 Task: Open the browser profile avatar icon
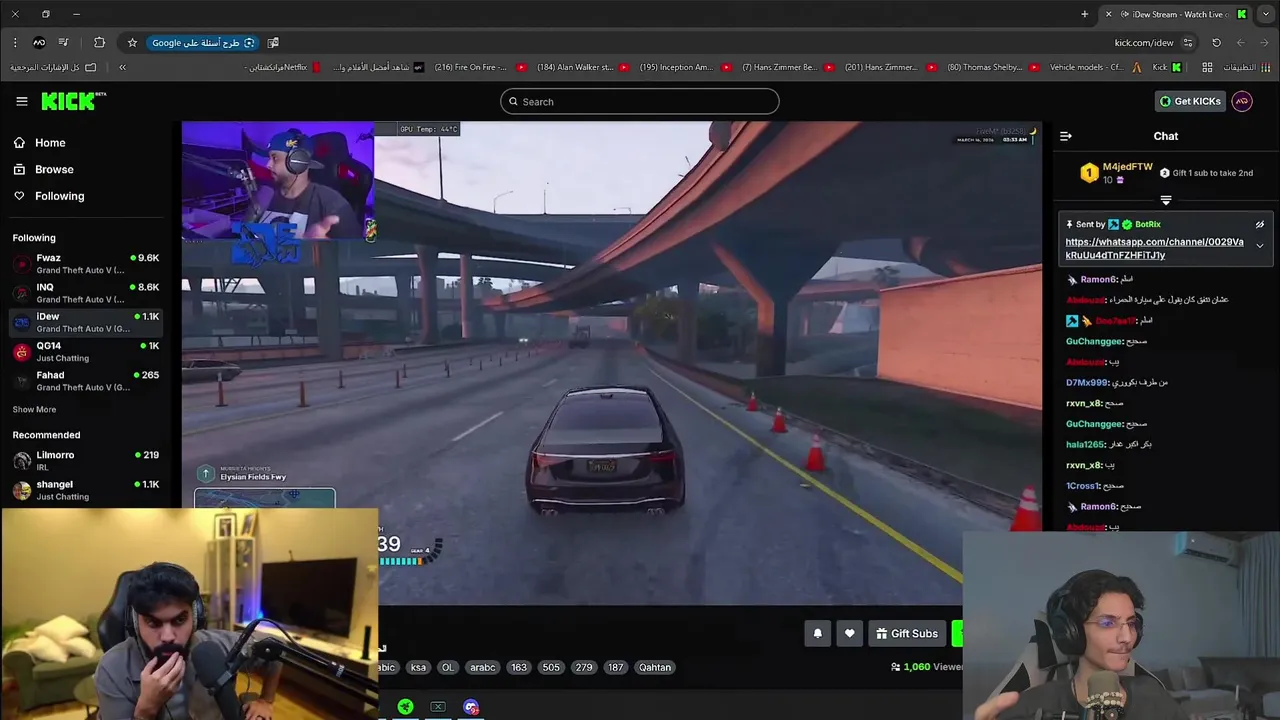39,43
